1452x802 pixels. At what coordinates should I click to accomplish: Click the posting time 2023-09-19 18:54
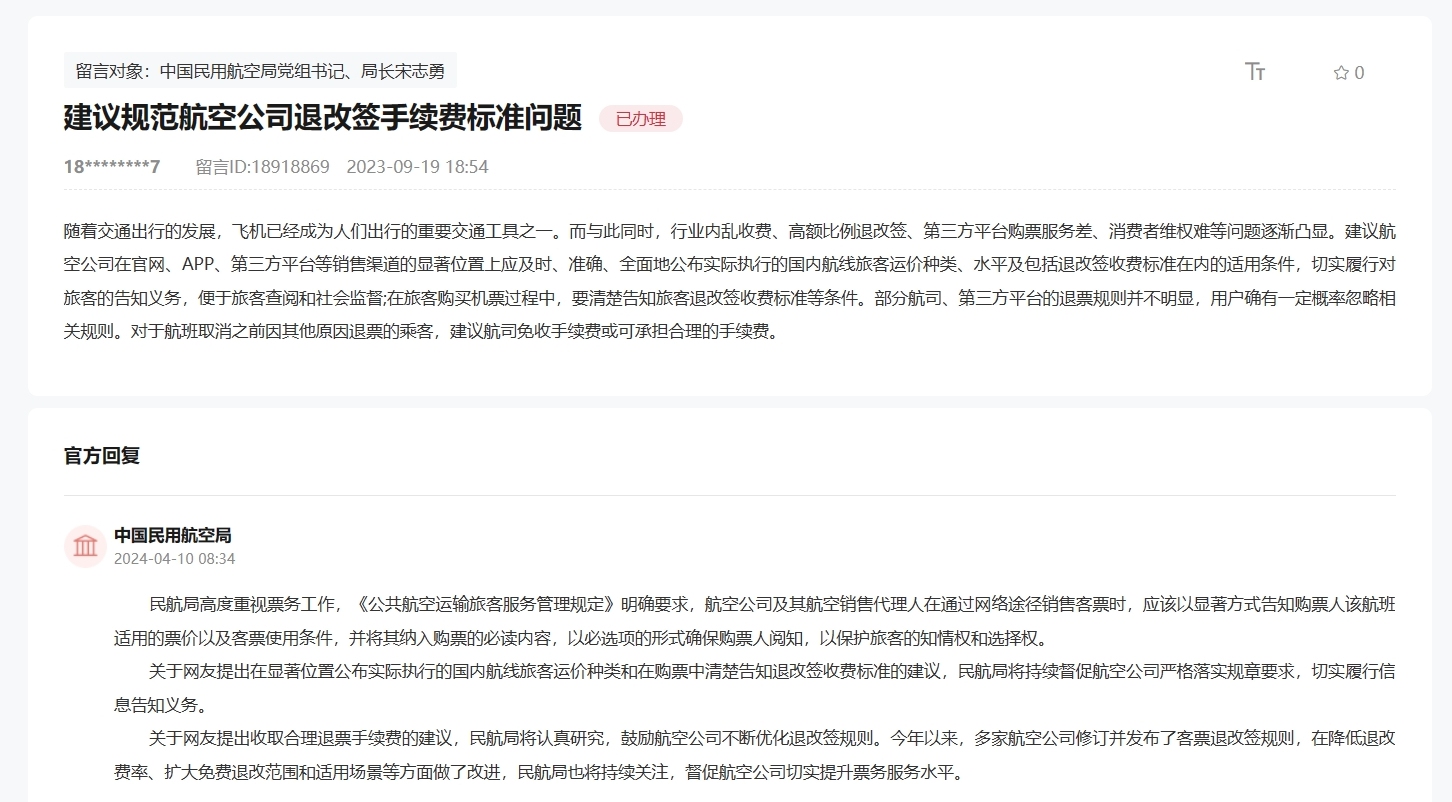(417, 167)
